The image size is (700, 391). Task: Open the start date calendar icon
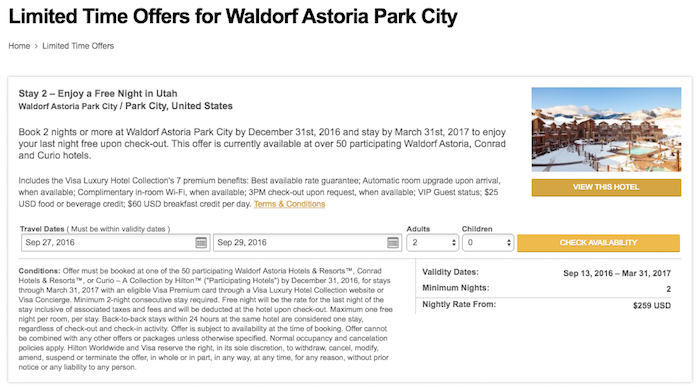(x=201, y=242)
